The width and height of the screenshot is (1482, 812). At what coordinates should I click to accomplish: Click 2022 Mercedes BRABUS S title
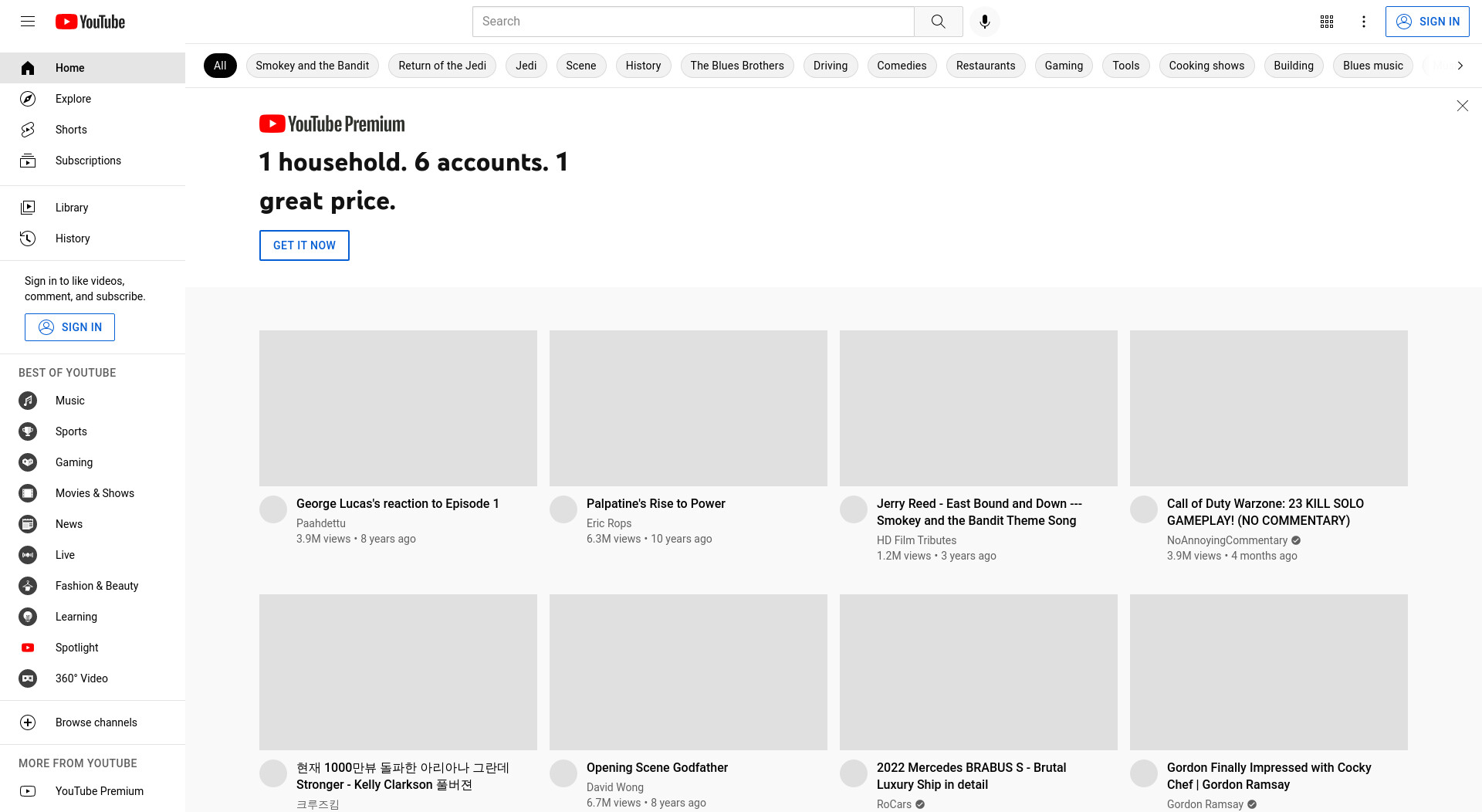[x=971, y=776]
